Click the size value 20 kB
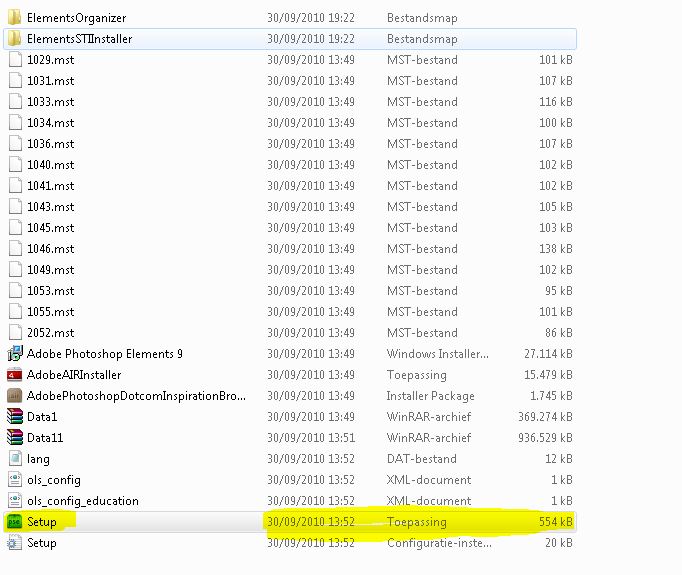The height and width of the screenshot is (575, 682). pos(559,543)
